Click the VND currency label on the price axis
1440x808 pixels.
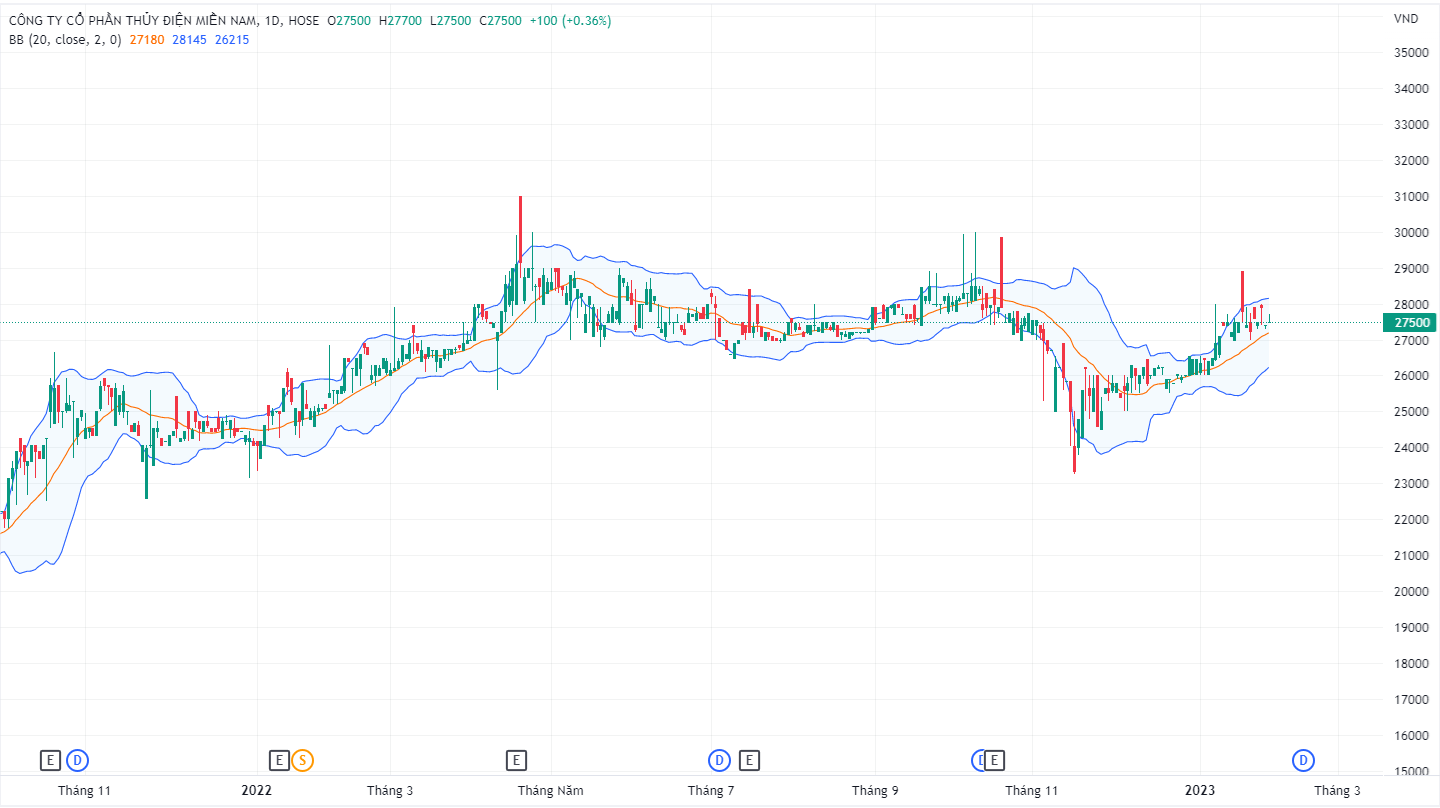(x=1405, y=18)
